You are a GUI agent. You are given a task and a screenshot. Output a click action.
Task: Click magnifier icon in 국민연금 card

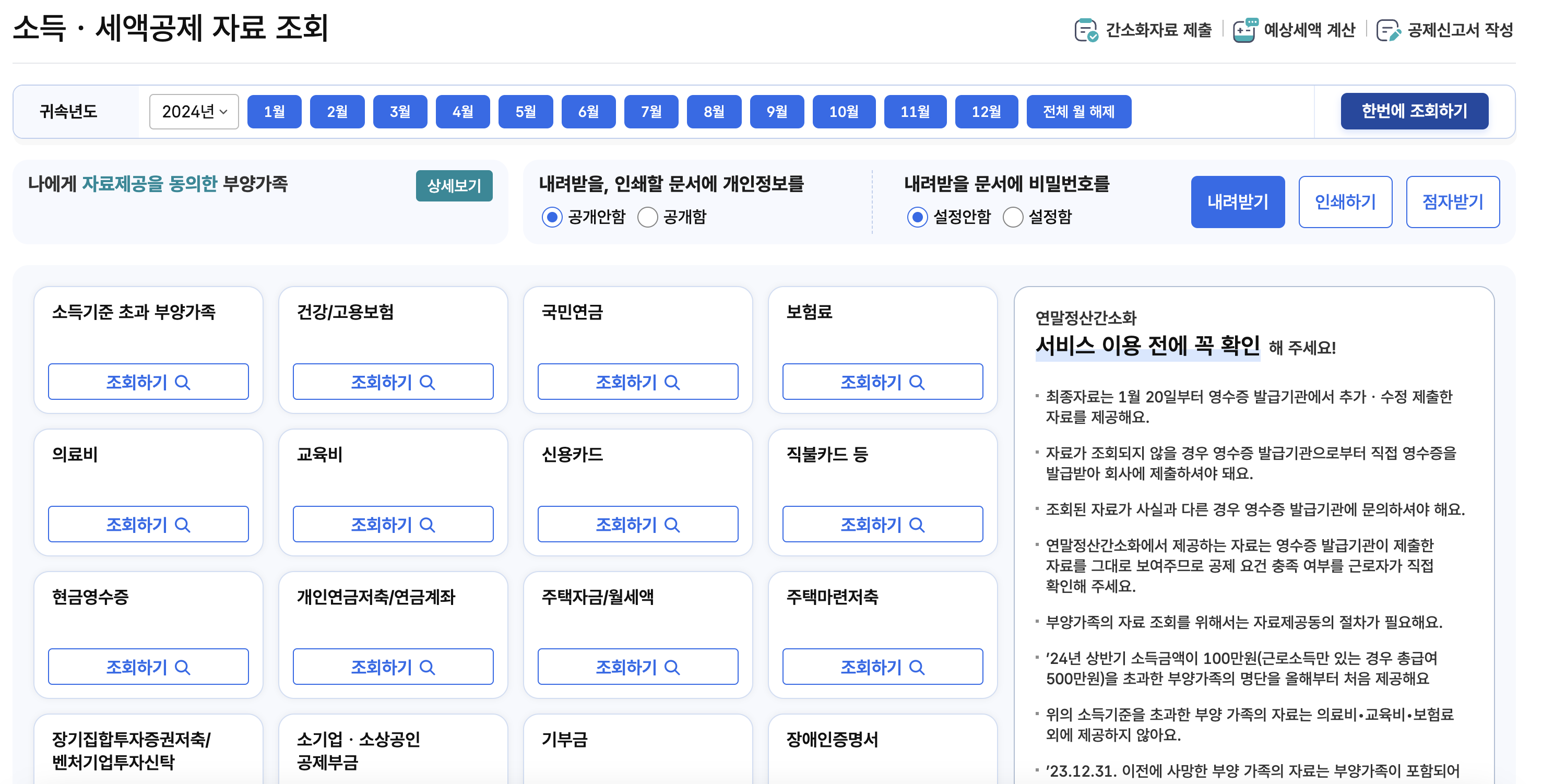pos(672,383)
